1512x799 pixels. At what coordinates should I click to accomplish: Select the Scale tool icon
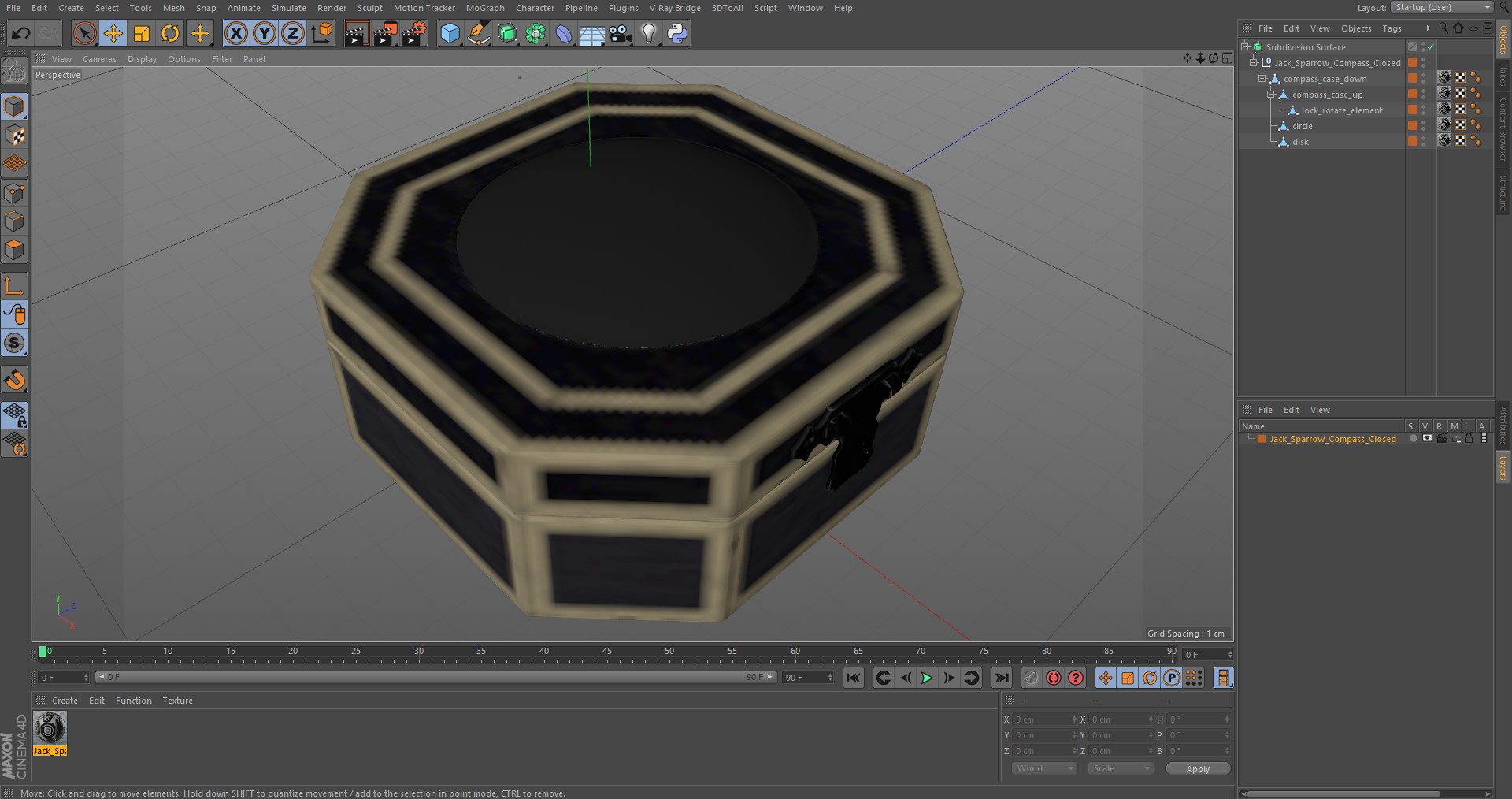coord(142,33)
